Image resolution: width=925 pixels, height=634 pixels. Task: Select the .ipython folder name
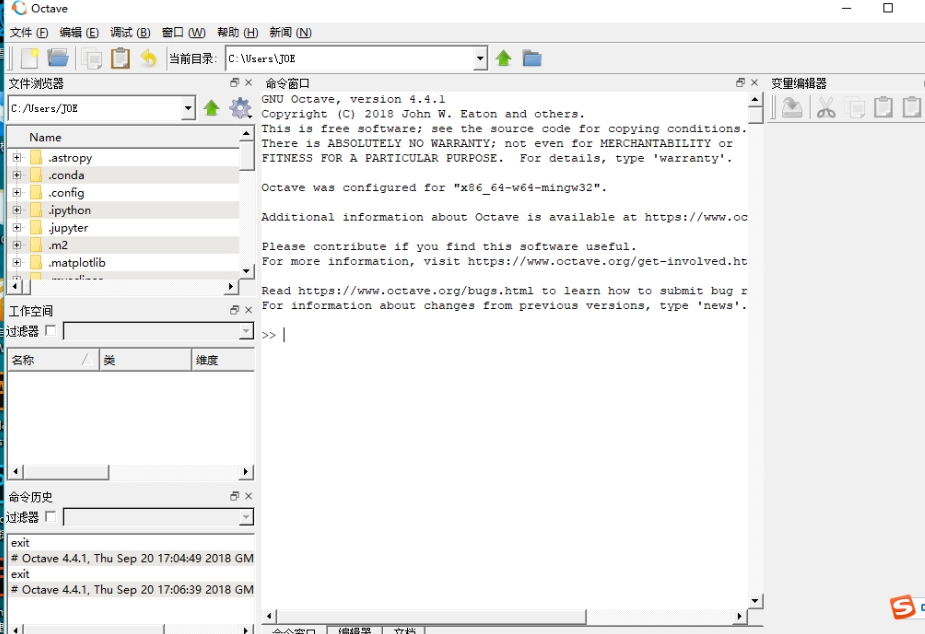coord(70,210)
